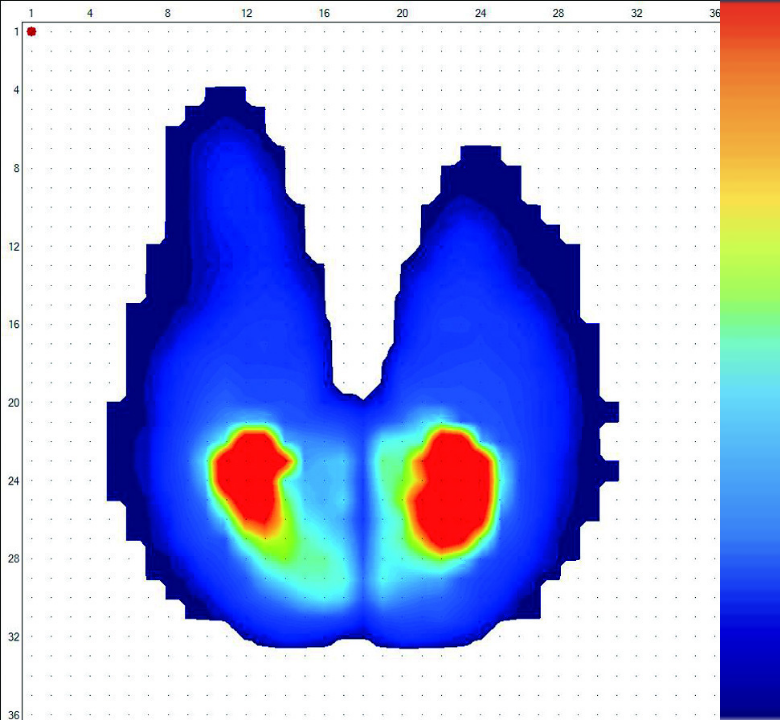The width and height of the screenshot is (780, 720).
Task: Click column label 32 on top axis
Action: coord(637,13)
